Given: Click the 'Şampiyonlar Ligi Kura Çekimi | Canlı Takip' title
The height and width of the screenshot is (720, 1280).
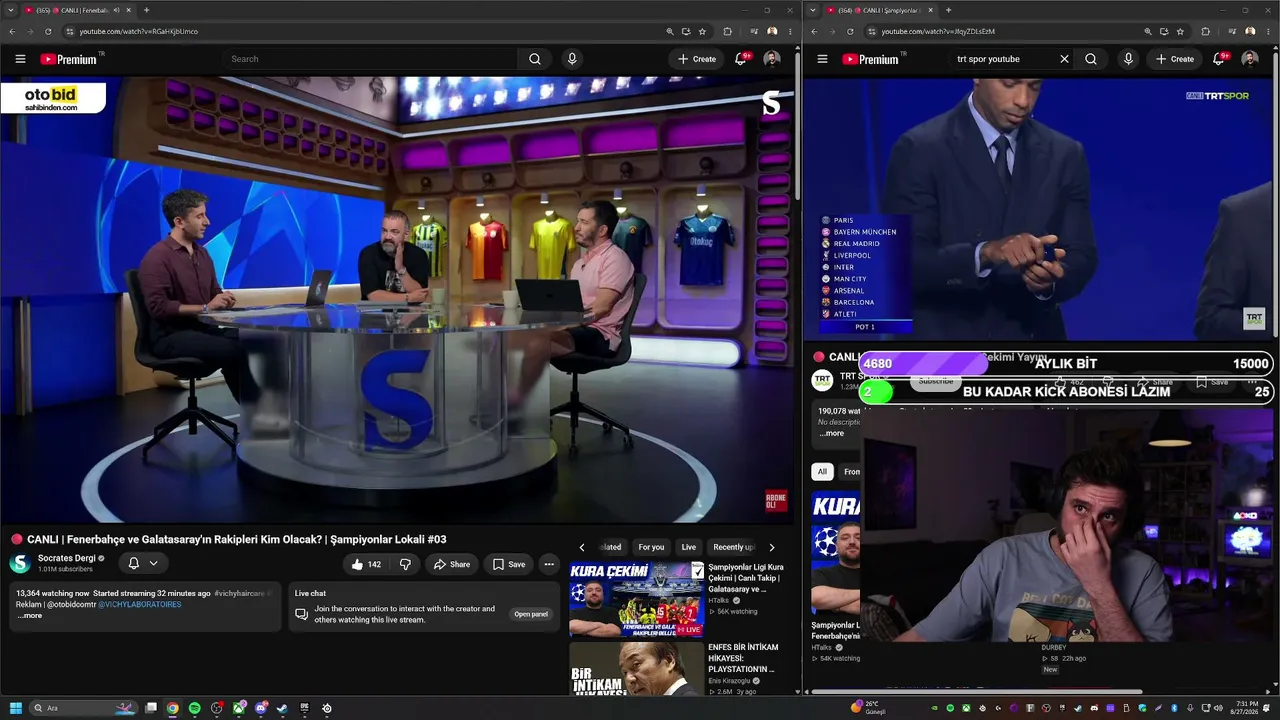Looking at the screenshot, I should [746, 578].
